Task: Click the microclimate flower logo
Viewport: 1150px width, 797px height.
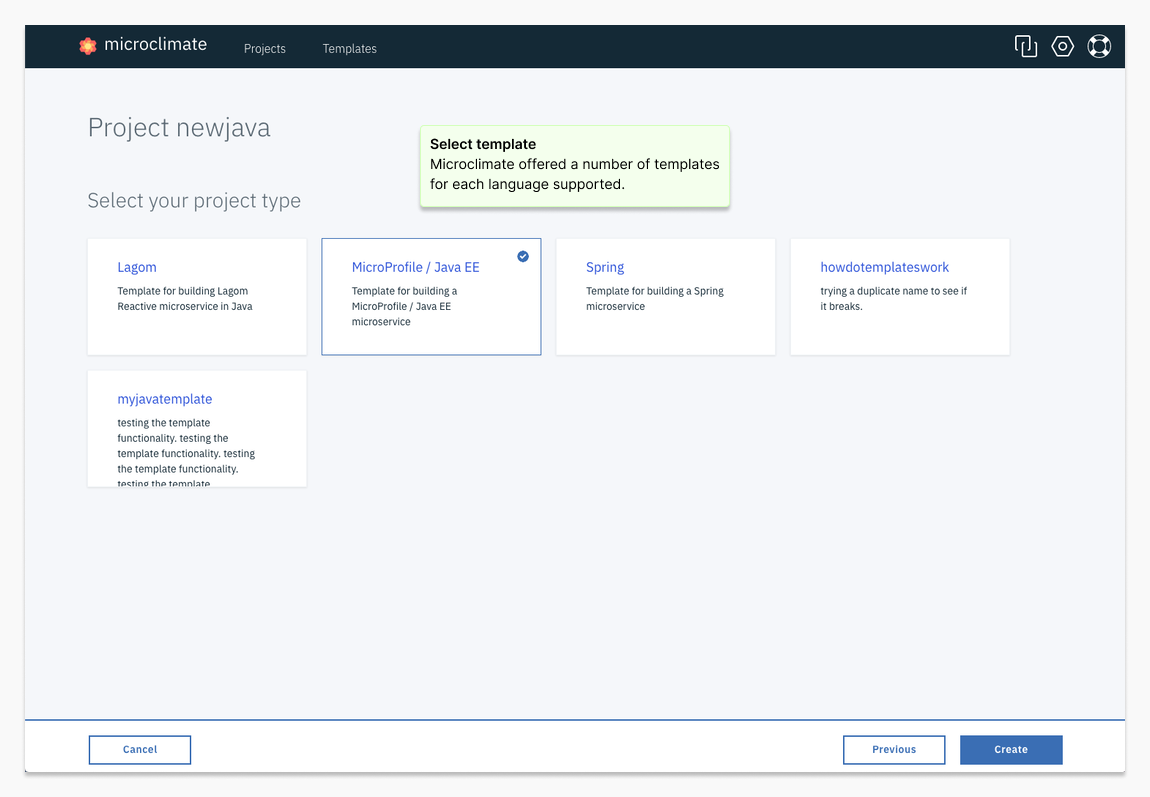Action: (x=88, y=45)
